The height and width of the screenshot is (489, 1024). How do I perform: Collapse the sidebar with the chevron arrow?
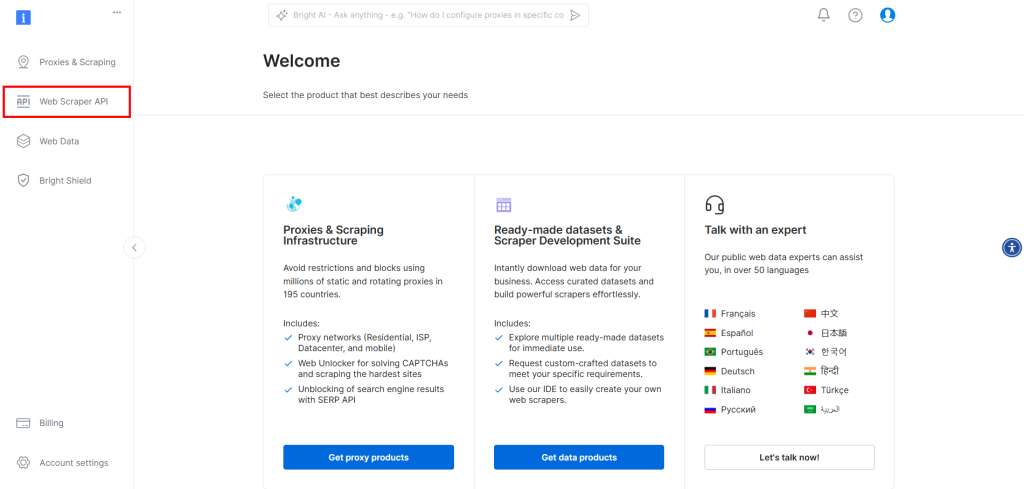tap(135, 247)
